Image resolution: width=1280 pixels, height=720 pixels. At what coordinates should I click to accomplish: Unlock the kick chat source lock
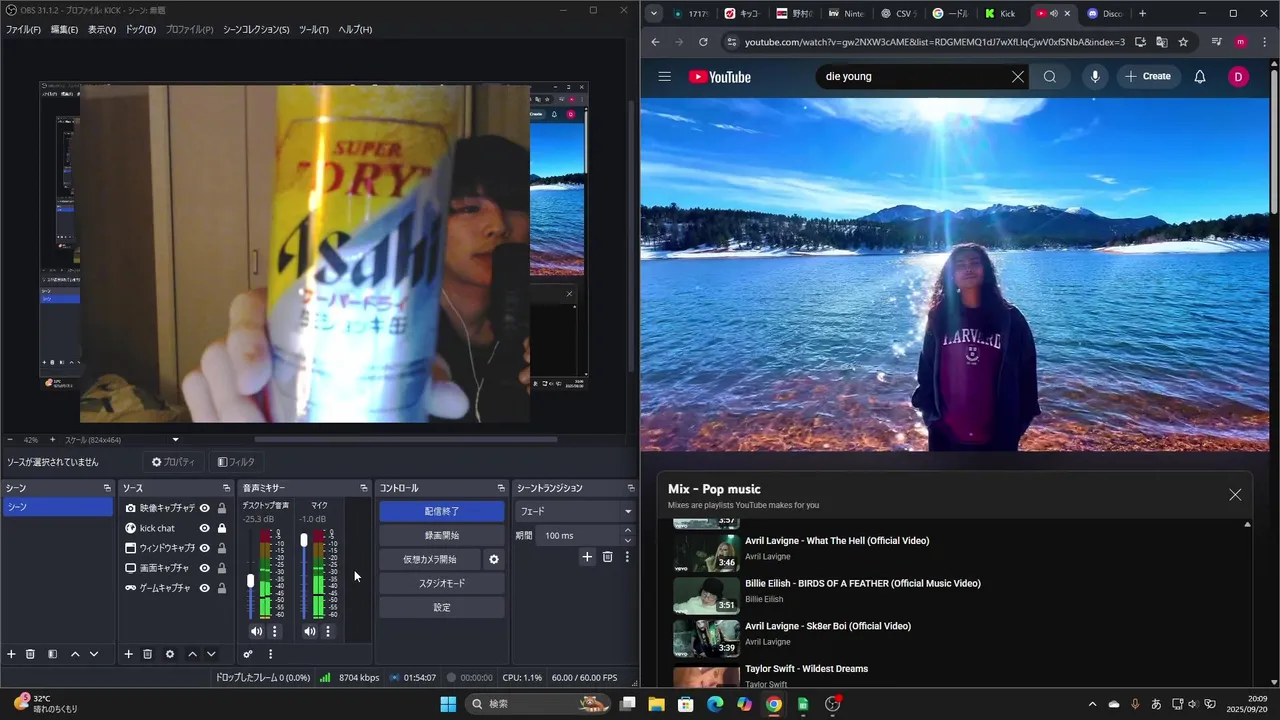pyautogui.click(x=222, y=528)
